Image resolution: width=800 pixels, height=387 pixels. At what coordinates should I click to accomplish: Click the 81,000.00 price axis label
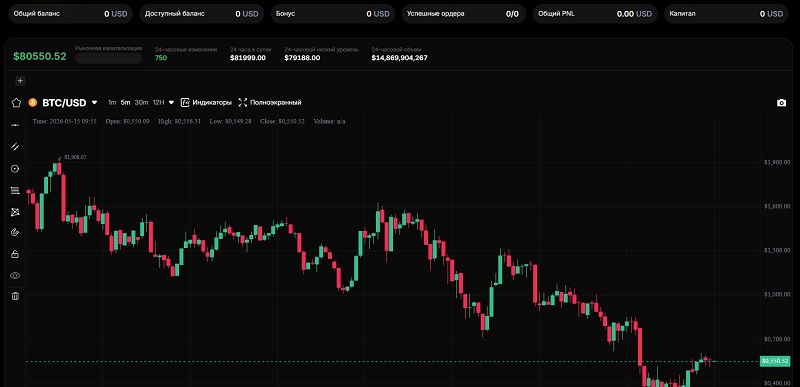[x=777, y=294]
